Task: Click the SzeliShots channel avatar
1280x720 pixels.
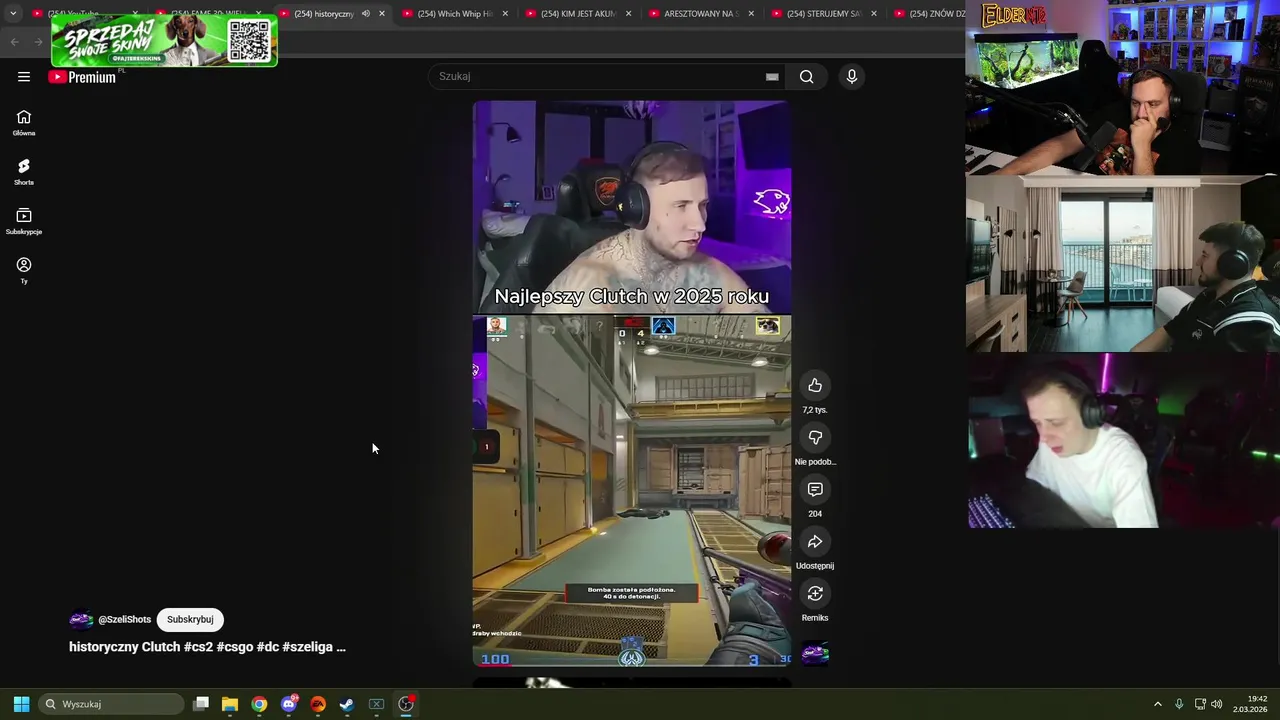Action: 81,620
